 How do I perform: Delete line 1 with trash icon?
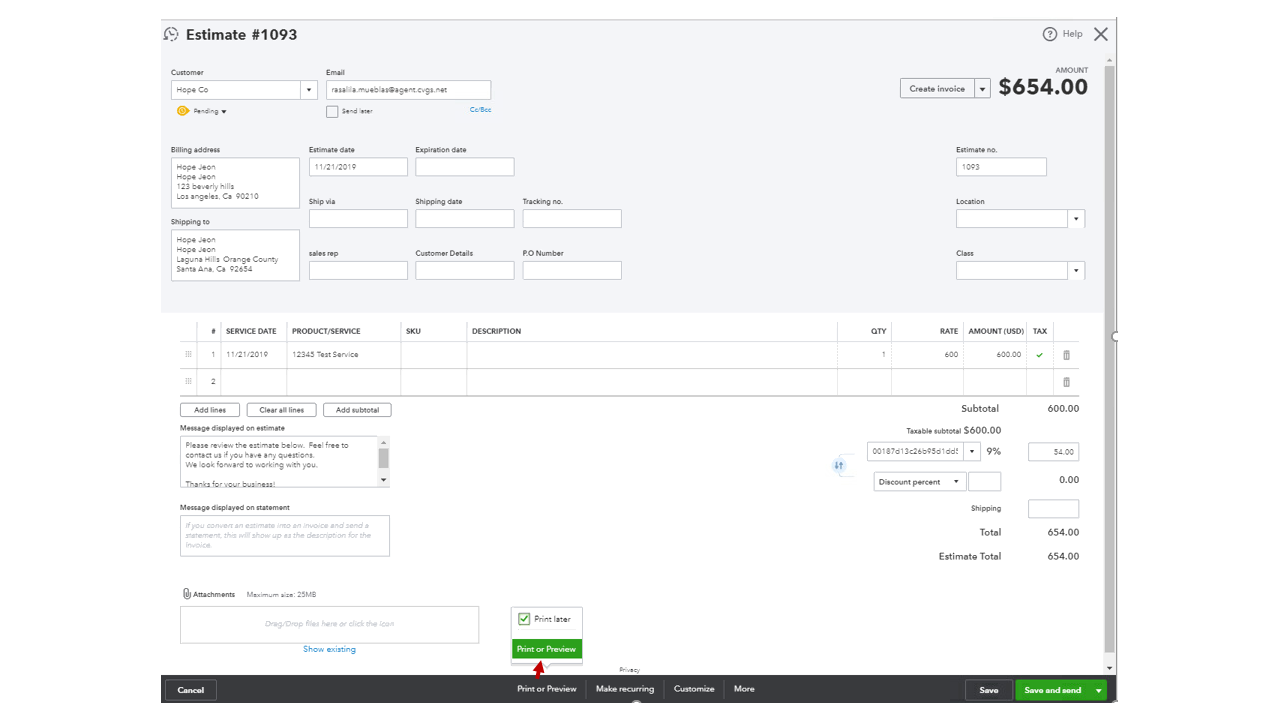point(1066,355)
